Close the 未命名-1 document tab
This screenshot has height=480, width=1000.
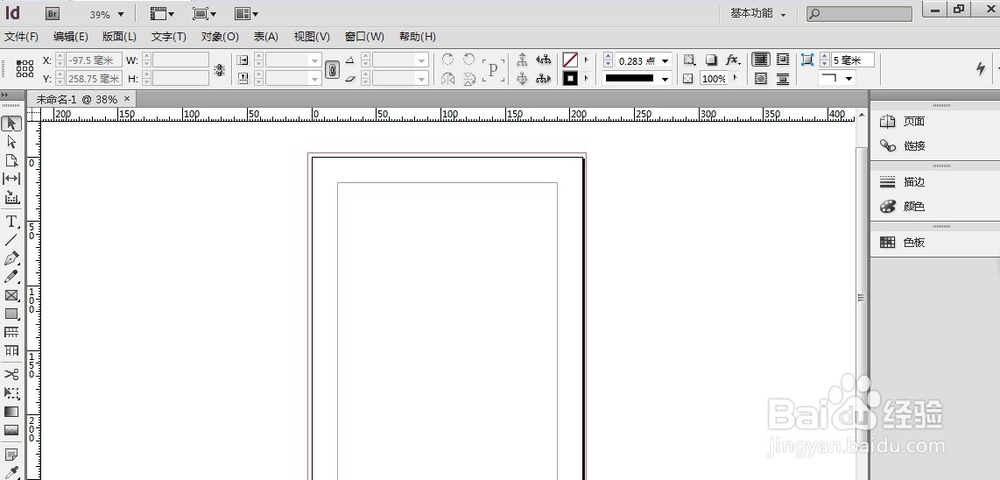click(x=127, y=98)
